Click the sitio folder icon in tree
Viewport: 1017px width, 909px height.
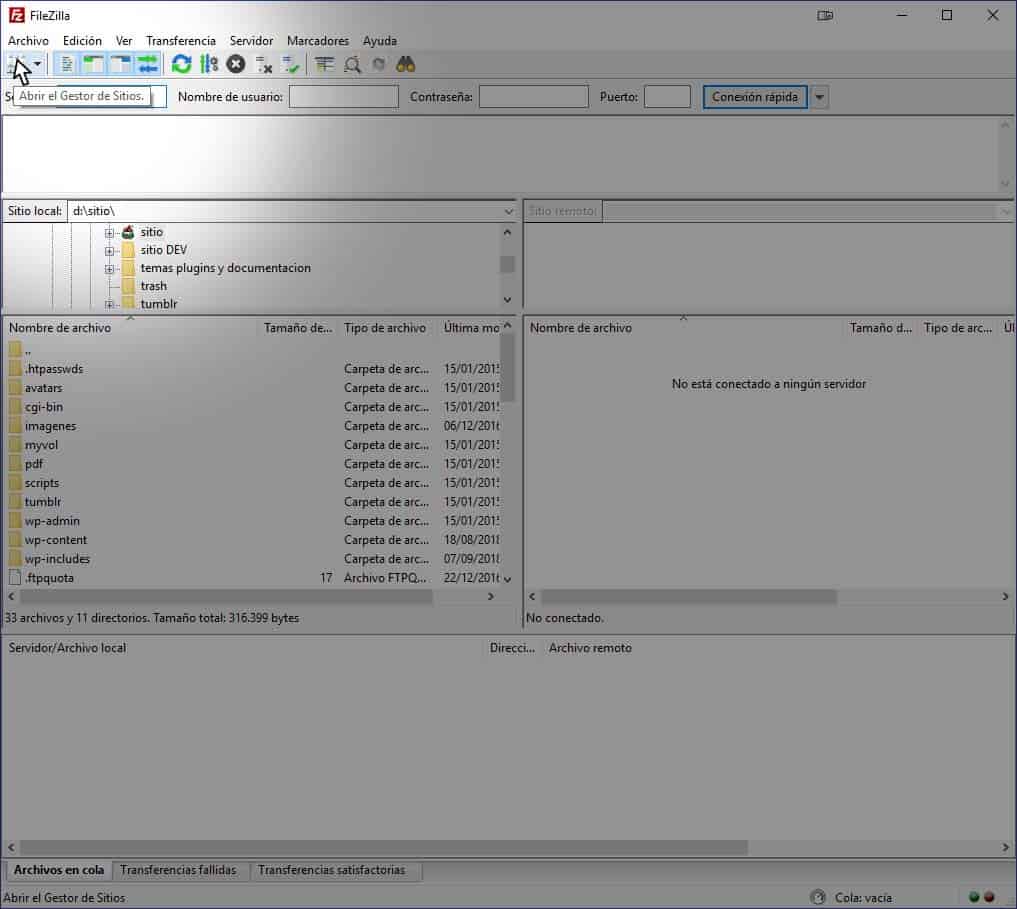[128, 232]
